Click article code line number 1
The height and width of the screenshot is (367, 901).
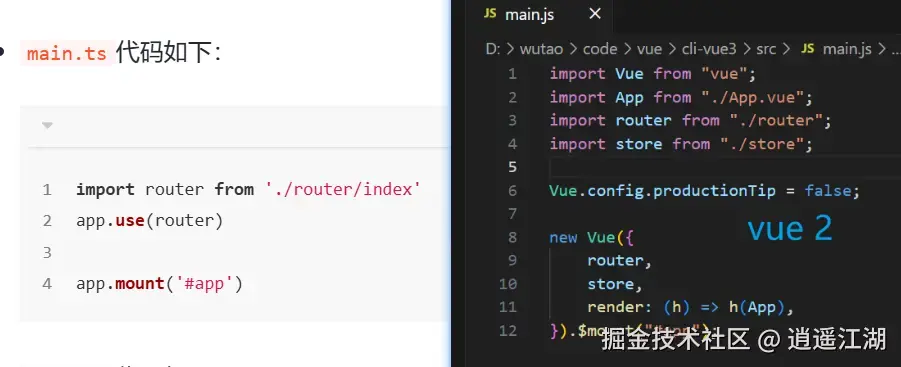(x=47, y=190)
